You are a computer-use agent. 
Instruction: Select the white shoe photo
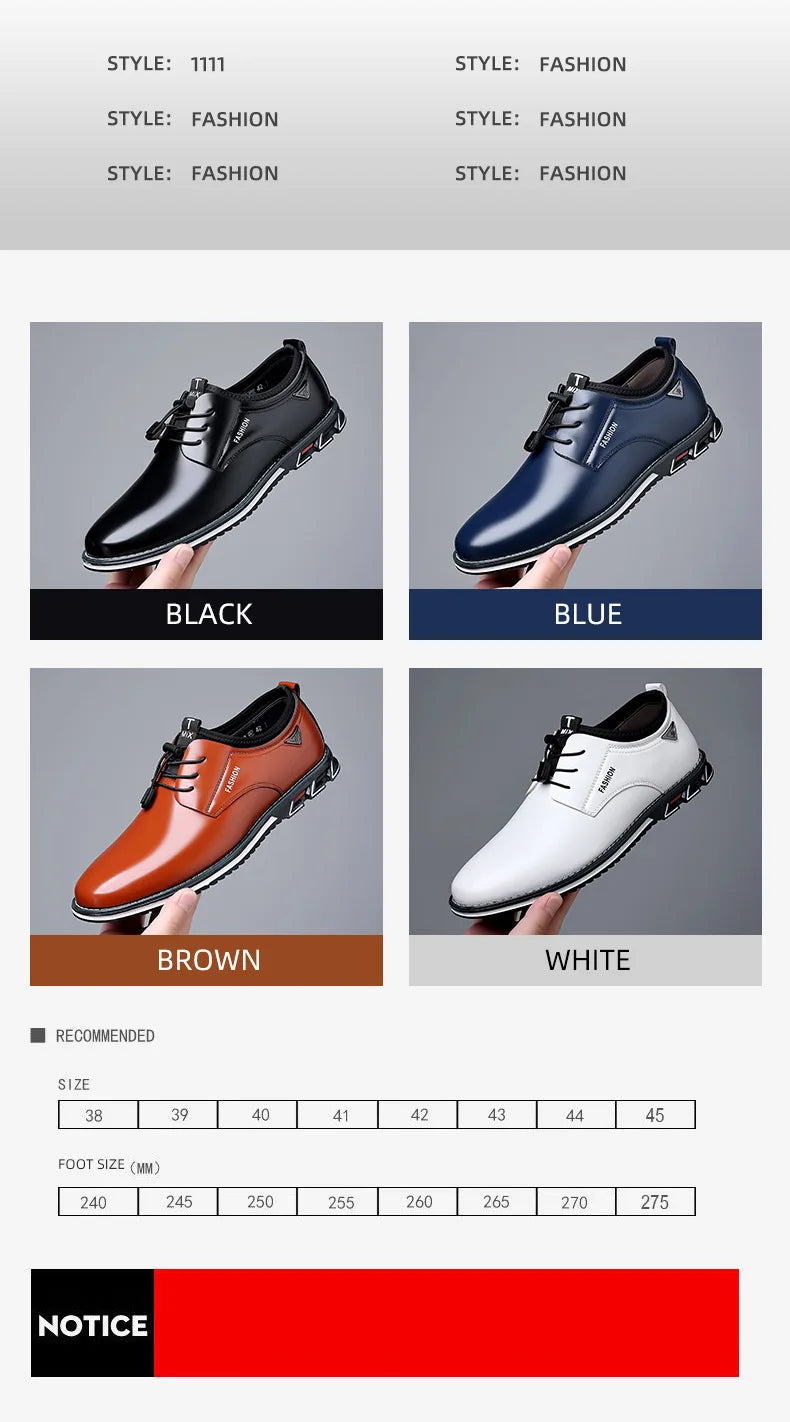click(x=585, y=801)
